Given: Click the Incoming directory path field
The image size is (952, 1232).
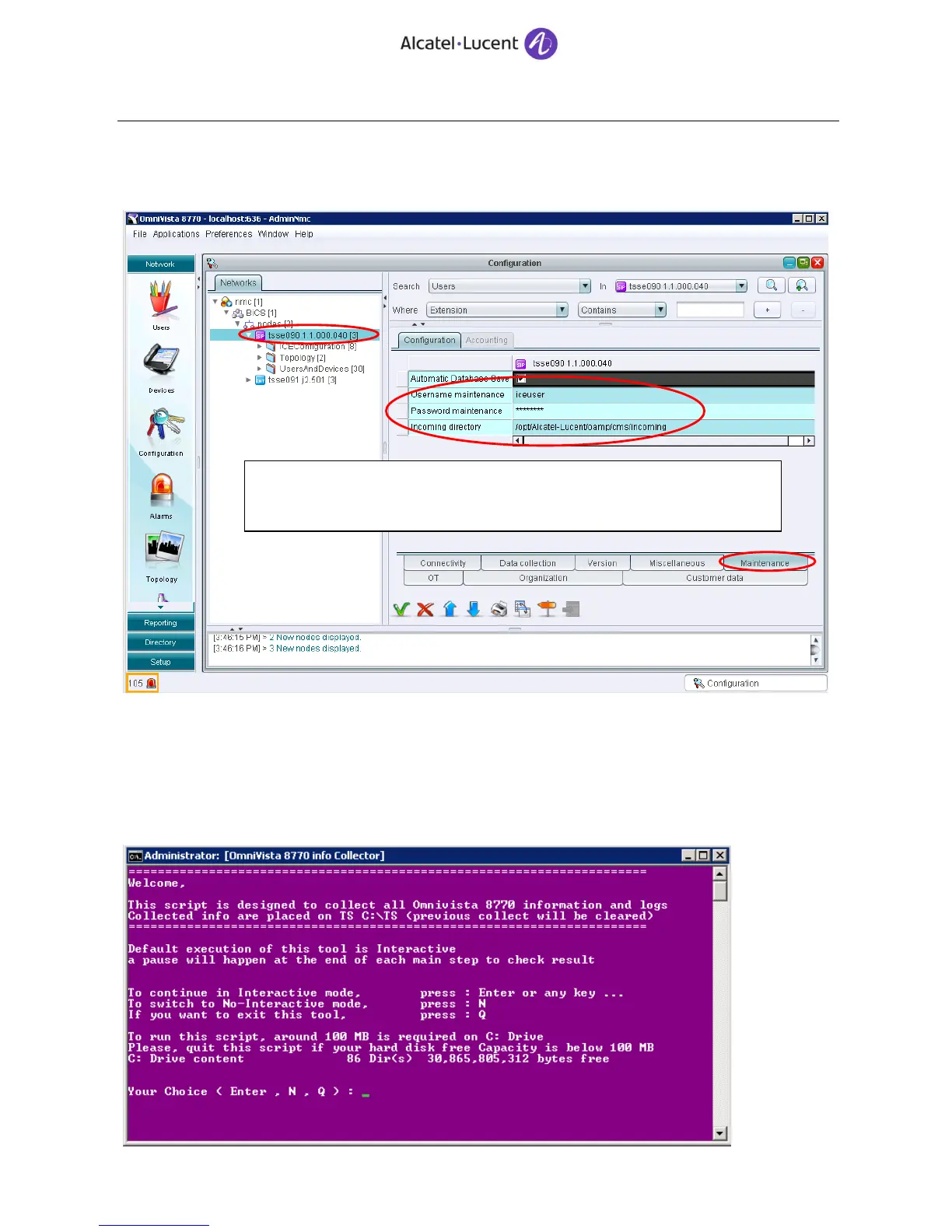Looking at the screenshot, I should click(x=663, y=427).
